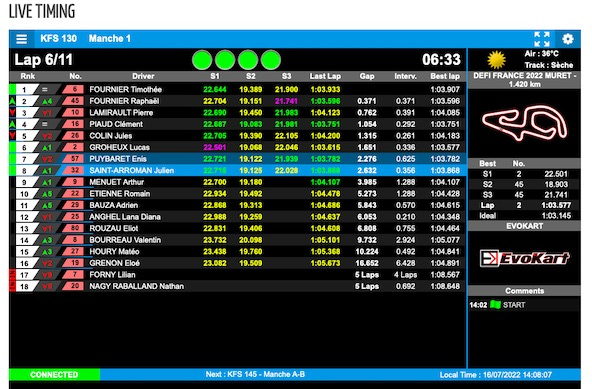The width and height of the screenshot is (592, 389).
Task: Click the Local Time display in status bar
Action: 495,375
